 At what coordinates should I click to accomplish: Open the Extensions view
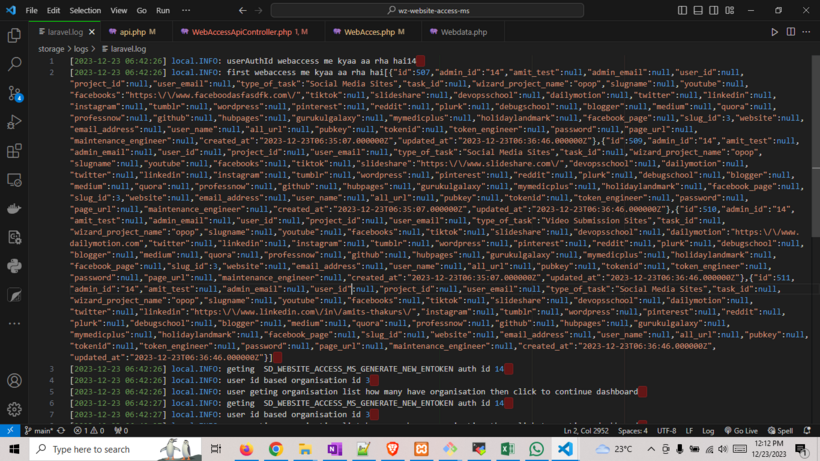(14, 151)
